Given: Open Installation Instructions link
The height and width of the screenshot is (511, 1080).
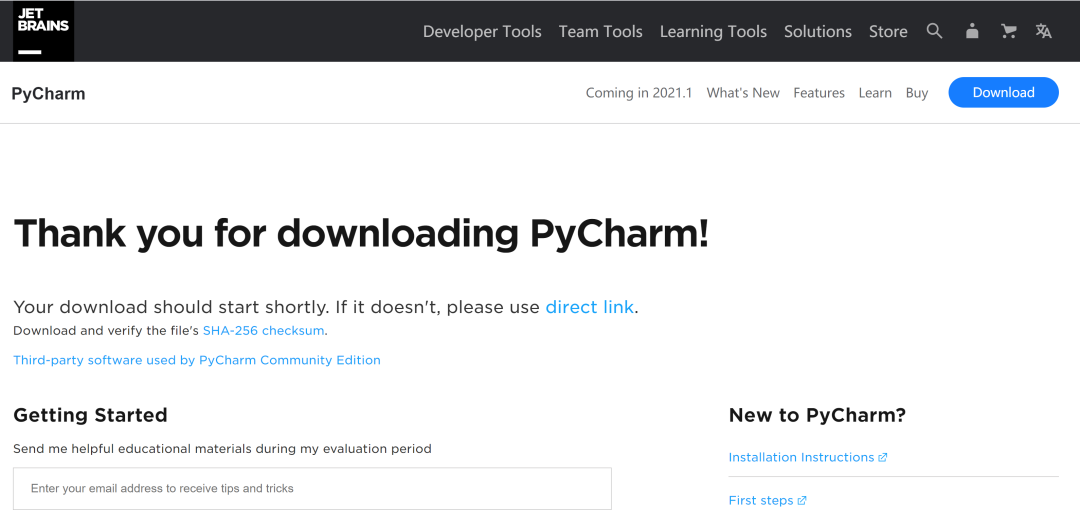Looking at the screenshot, I should click(x=808, y=457).
